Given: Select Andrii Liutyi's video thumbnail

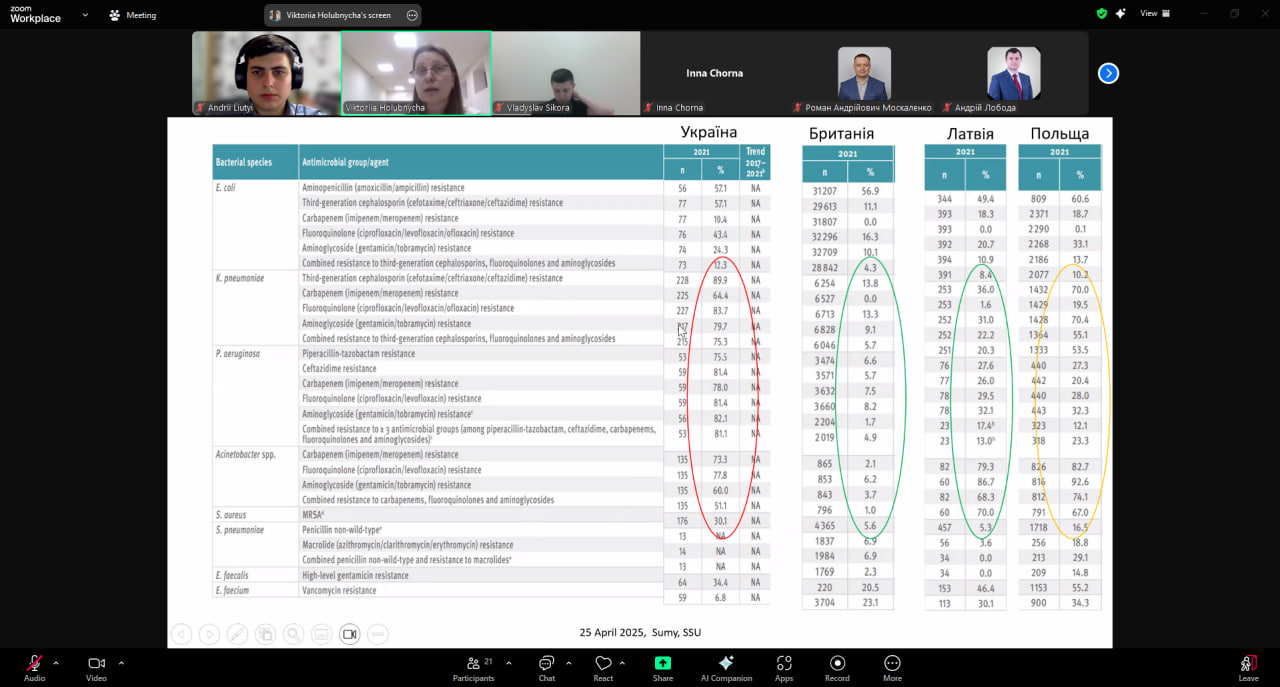Looking at the screenshot, I should coord(266,73).
